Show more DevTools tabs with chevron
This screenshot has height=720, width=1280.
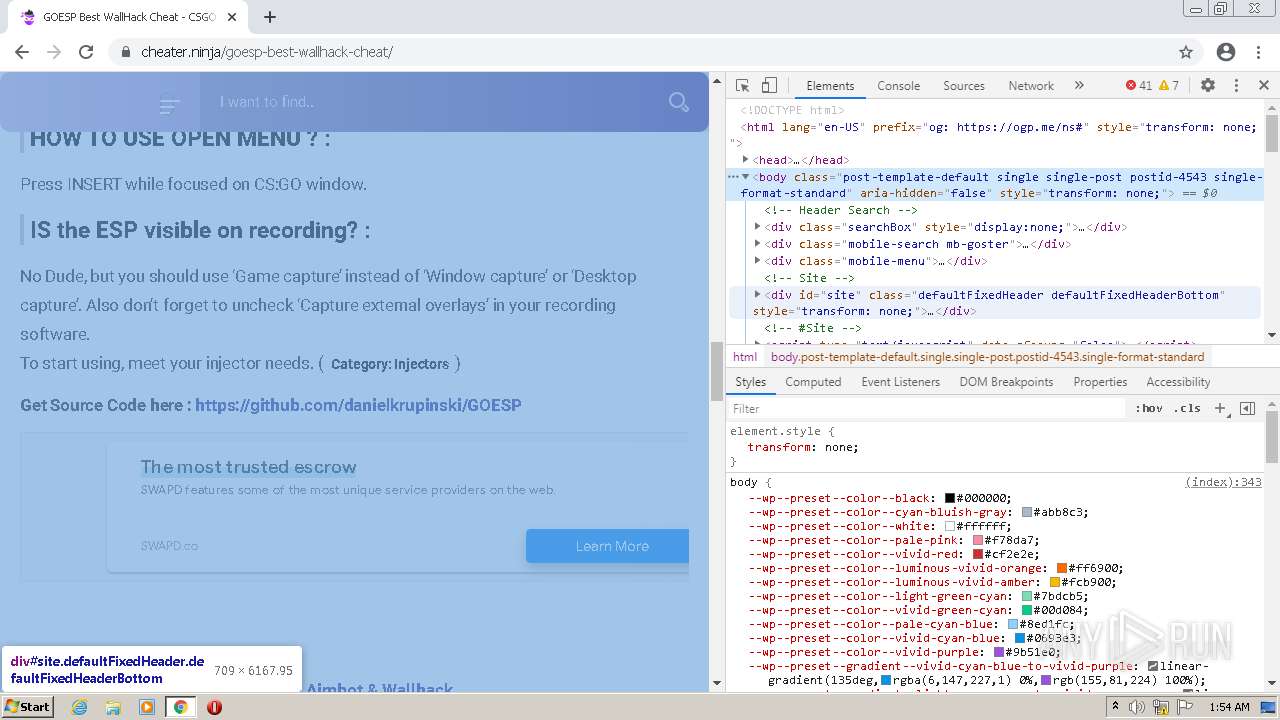1079,86
